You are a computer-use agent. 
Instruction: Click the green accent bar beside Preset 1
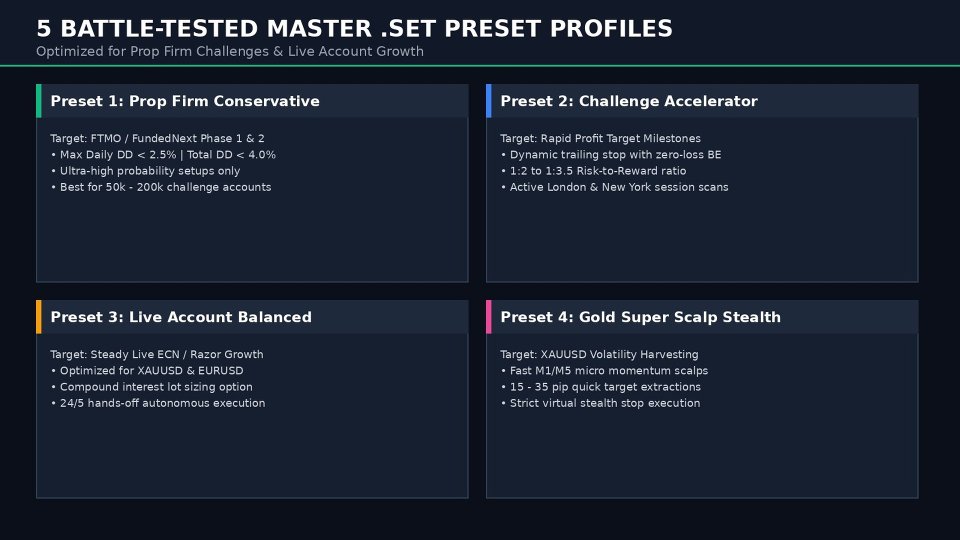click(39, 101)
